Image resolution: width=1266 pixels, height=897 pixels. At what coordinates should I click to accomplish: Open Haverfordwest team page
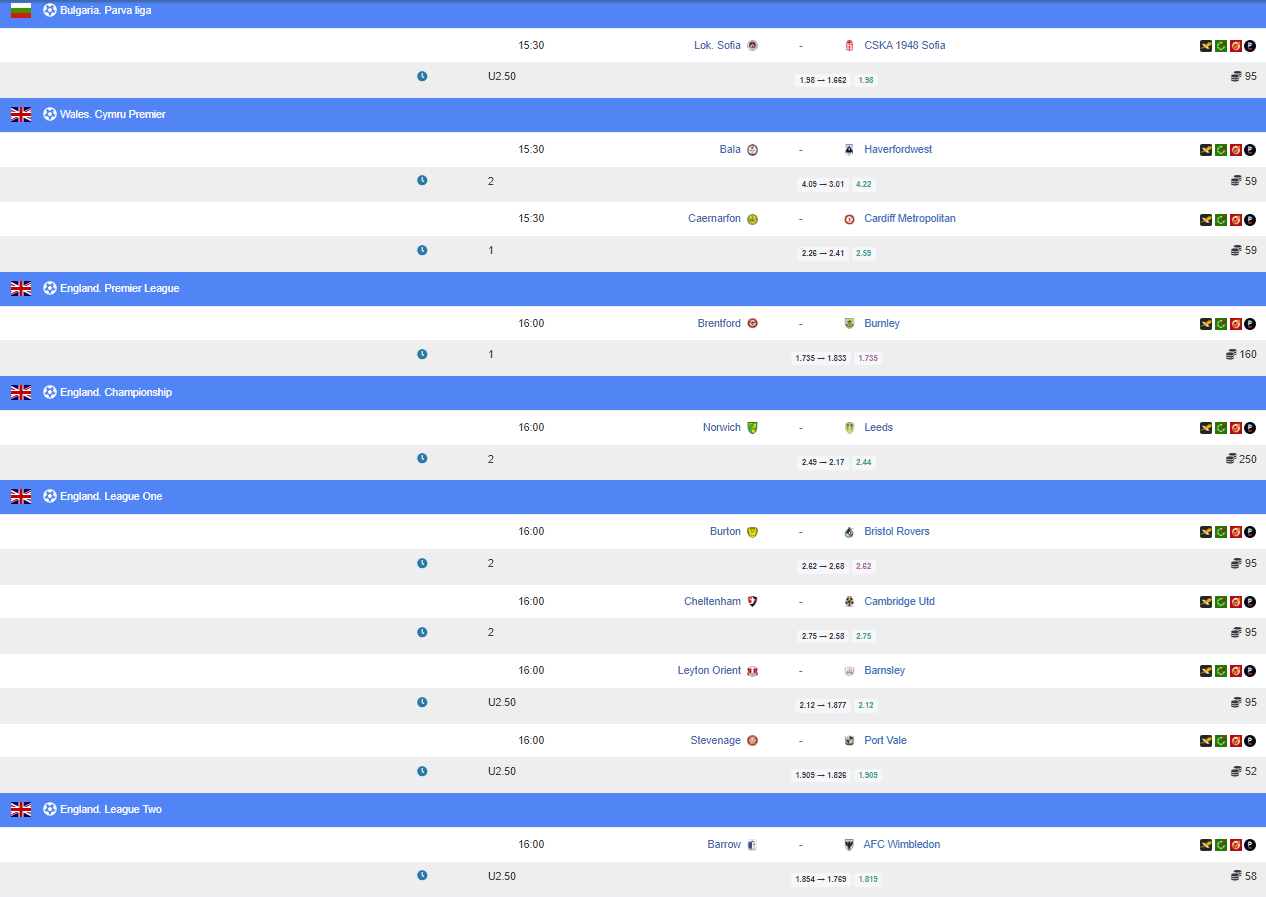click(x=898, y=149)
